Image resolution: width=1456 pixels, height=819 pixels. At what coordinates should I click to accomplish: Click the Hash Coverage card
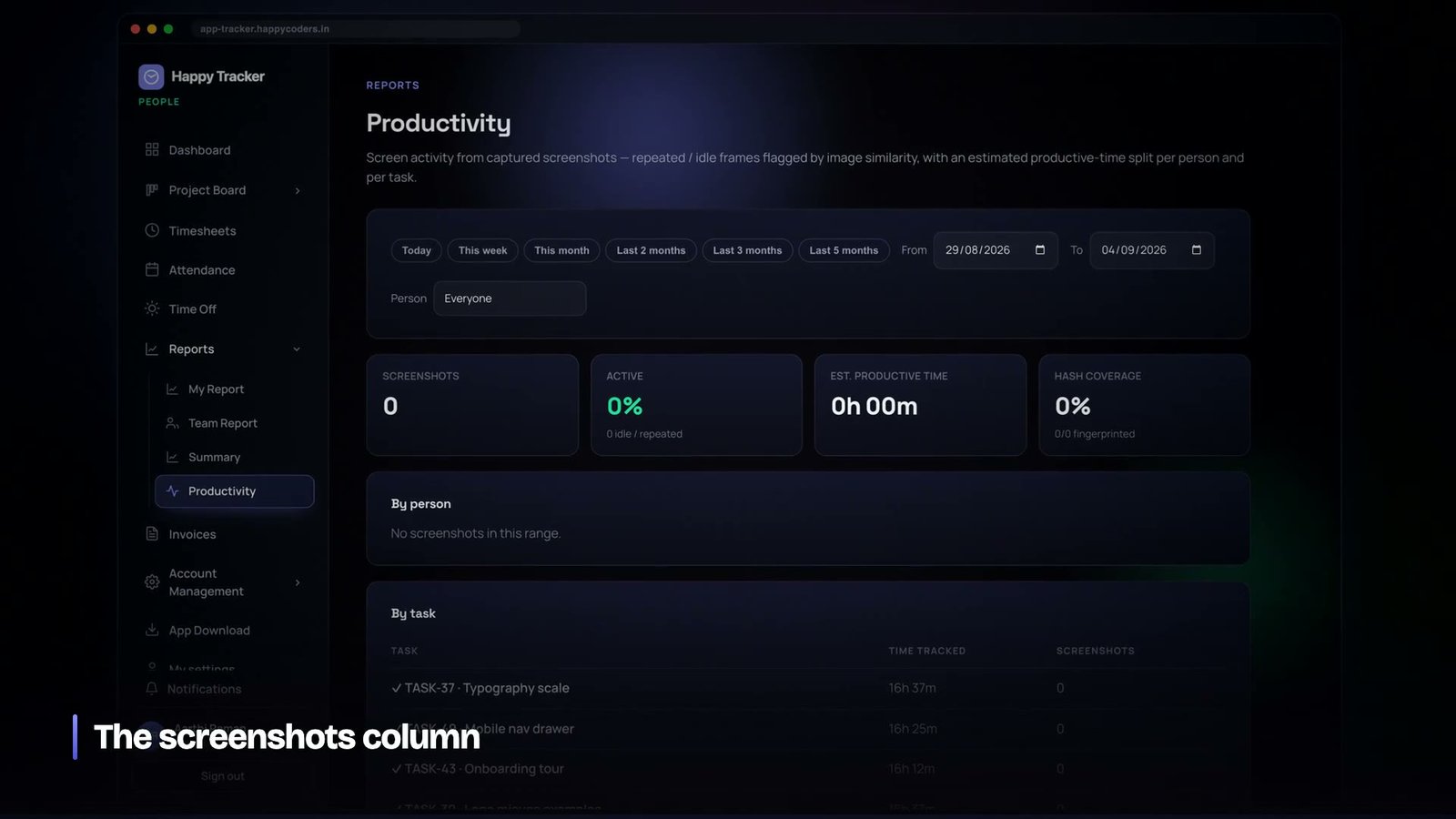[1144, 405]
